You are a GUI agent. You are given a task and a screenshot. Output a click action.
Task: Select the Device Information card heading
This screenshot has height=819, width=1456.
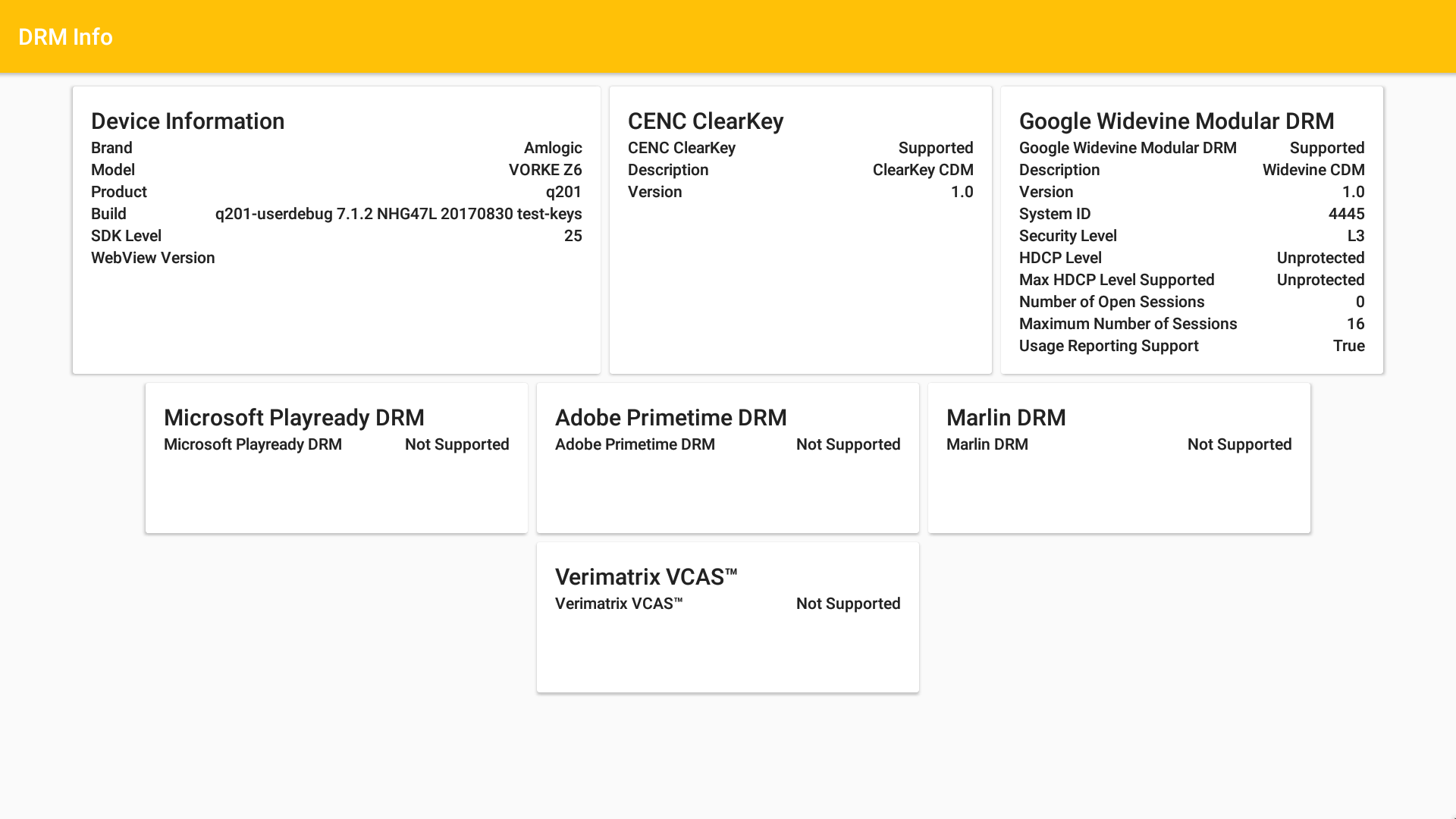[x=187, y=121]
